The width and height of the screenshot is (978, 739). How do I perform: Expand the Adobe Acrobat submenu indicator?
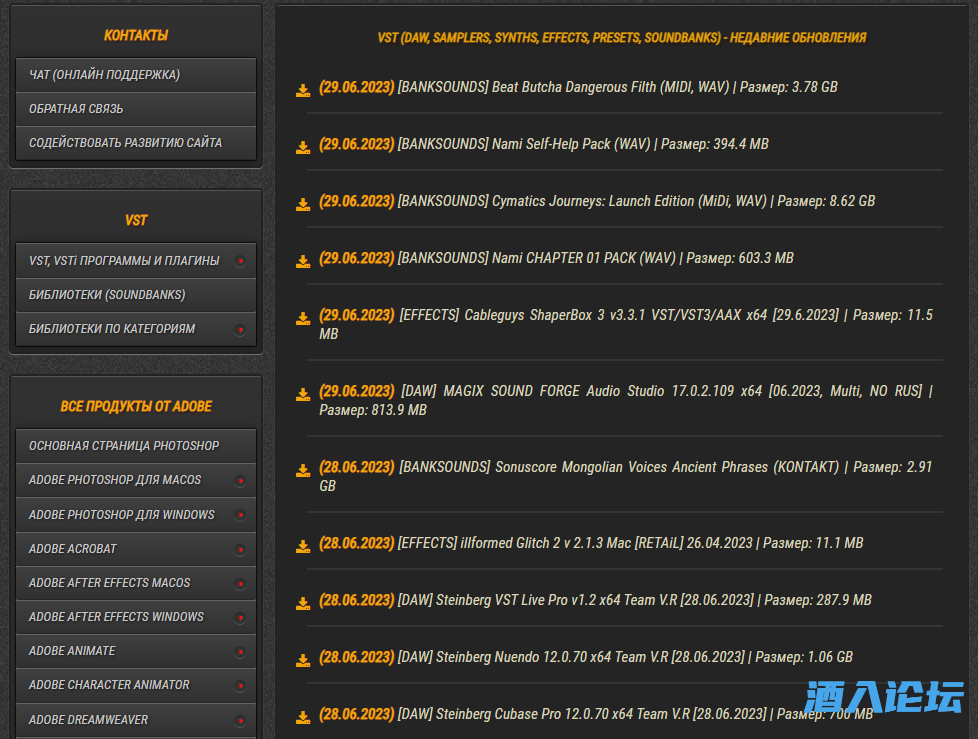click(240, 549)
